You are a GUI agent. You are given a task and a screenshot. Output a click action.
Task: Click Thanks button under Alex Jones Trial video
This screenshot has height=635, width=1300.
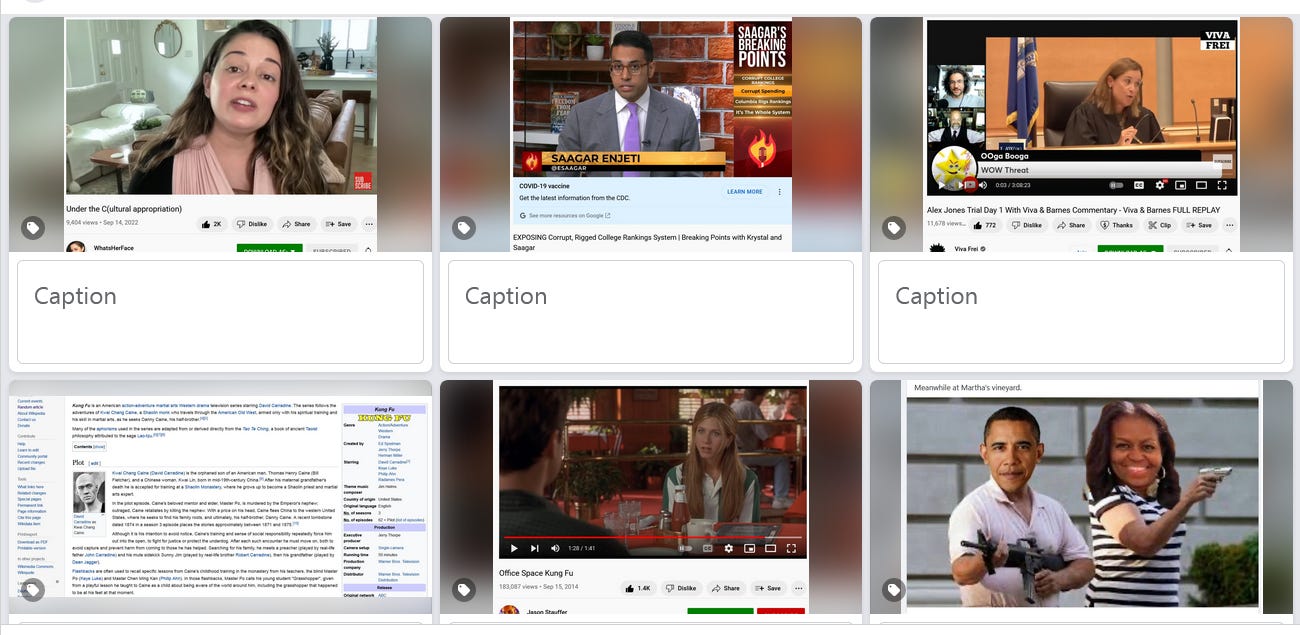[1117, 225]
